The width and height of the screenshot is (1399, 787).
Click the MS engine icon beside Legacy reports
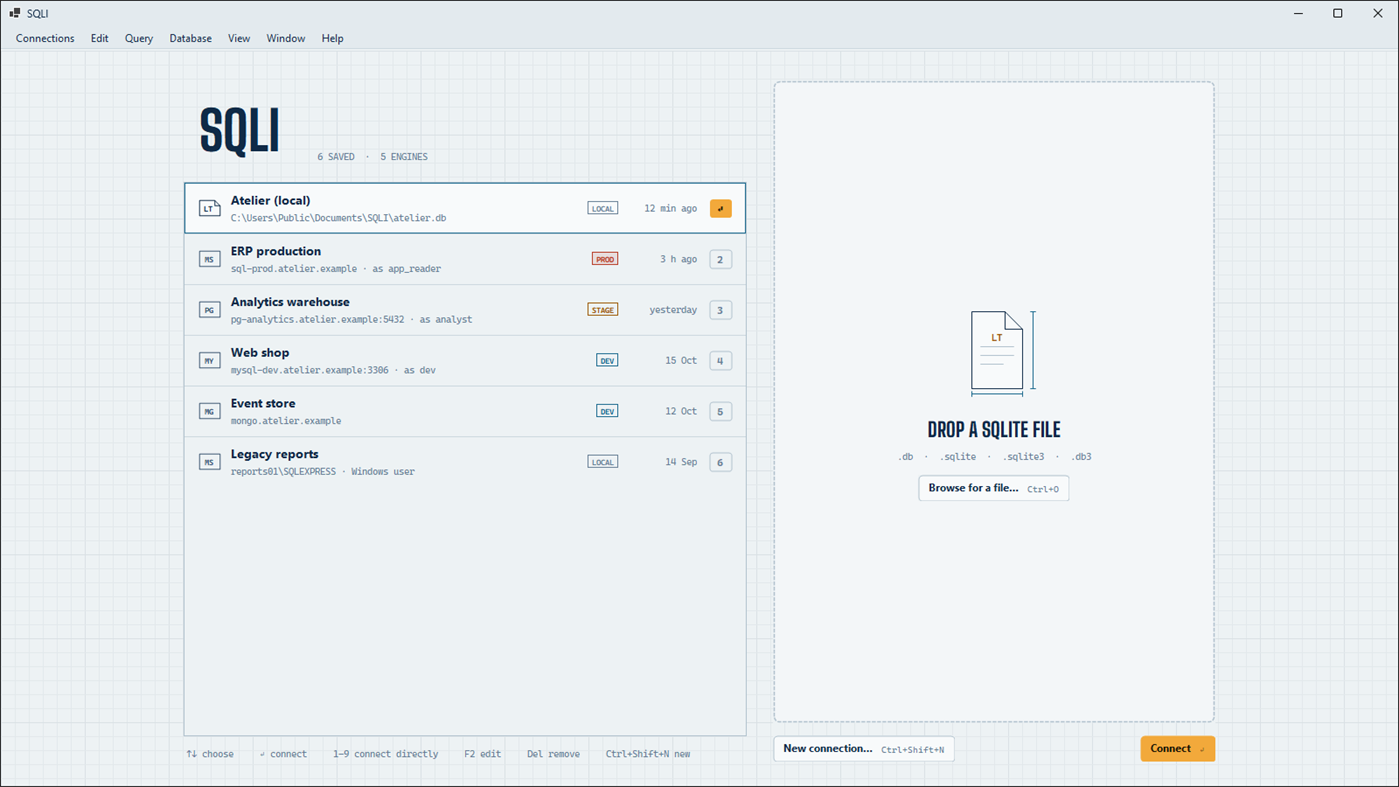209,462
